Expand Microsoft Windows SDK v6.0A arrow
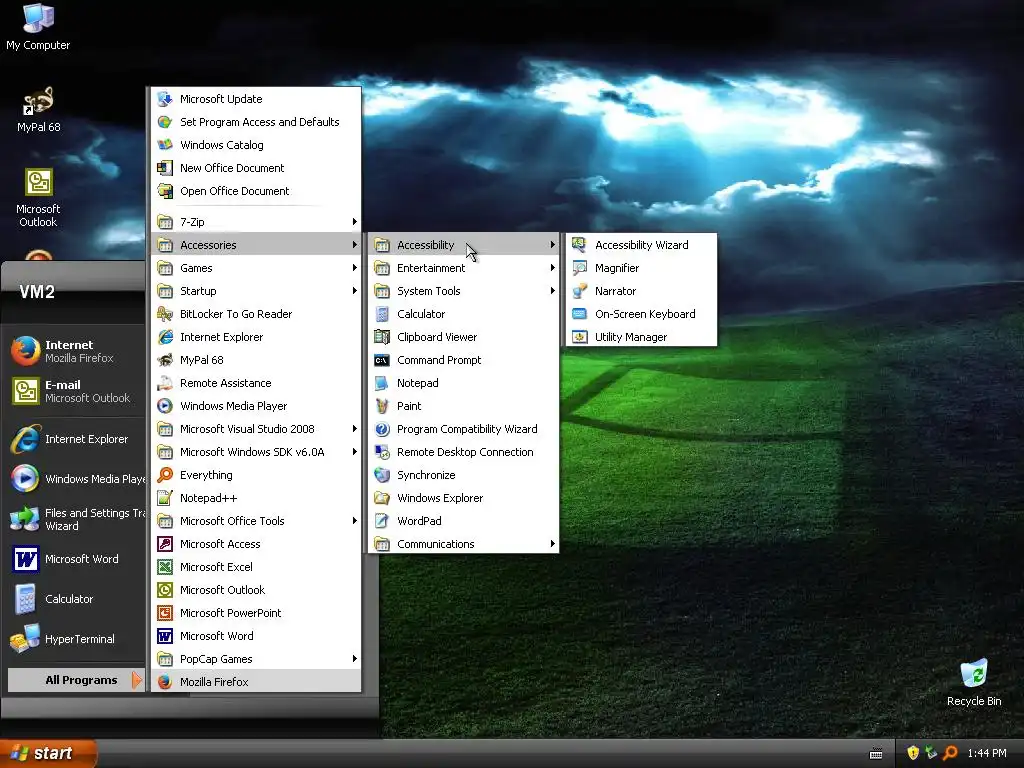The width and height of the screenshot is (1024, 768). coord(354,452)
